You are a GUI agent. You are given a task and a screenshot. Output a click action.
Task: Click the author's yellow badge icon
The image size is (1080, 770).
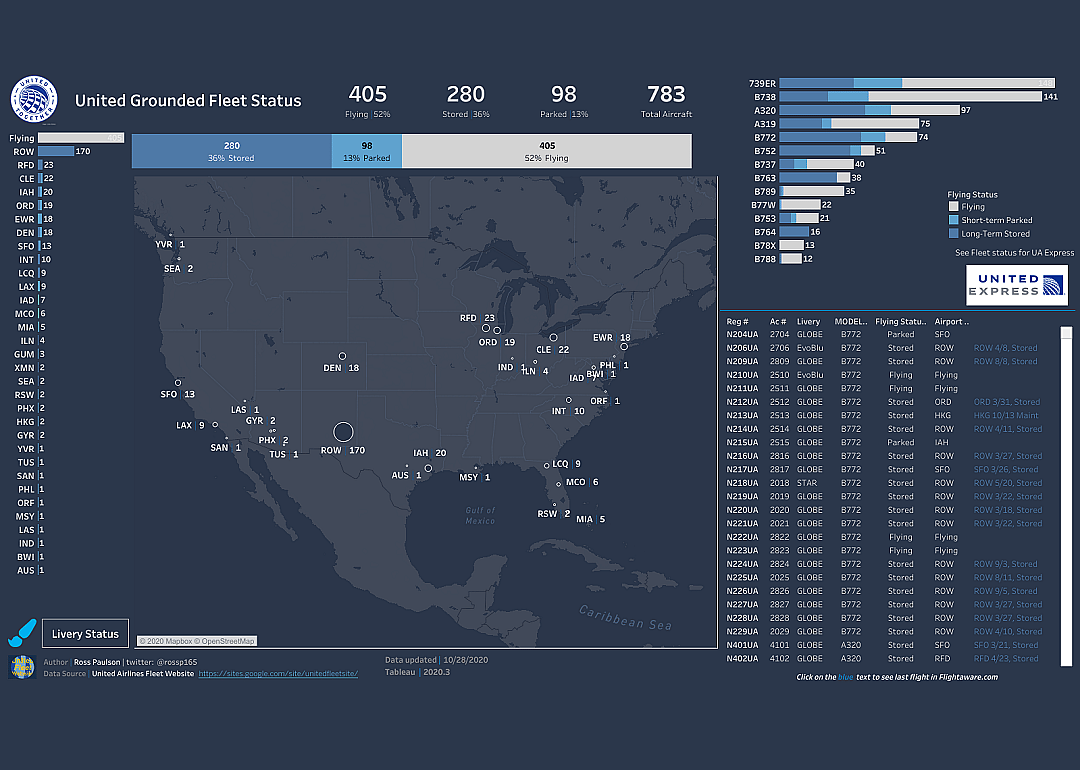(x=22, y=667)
